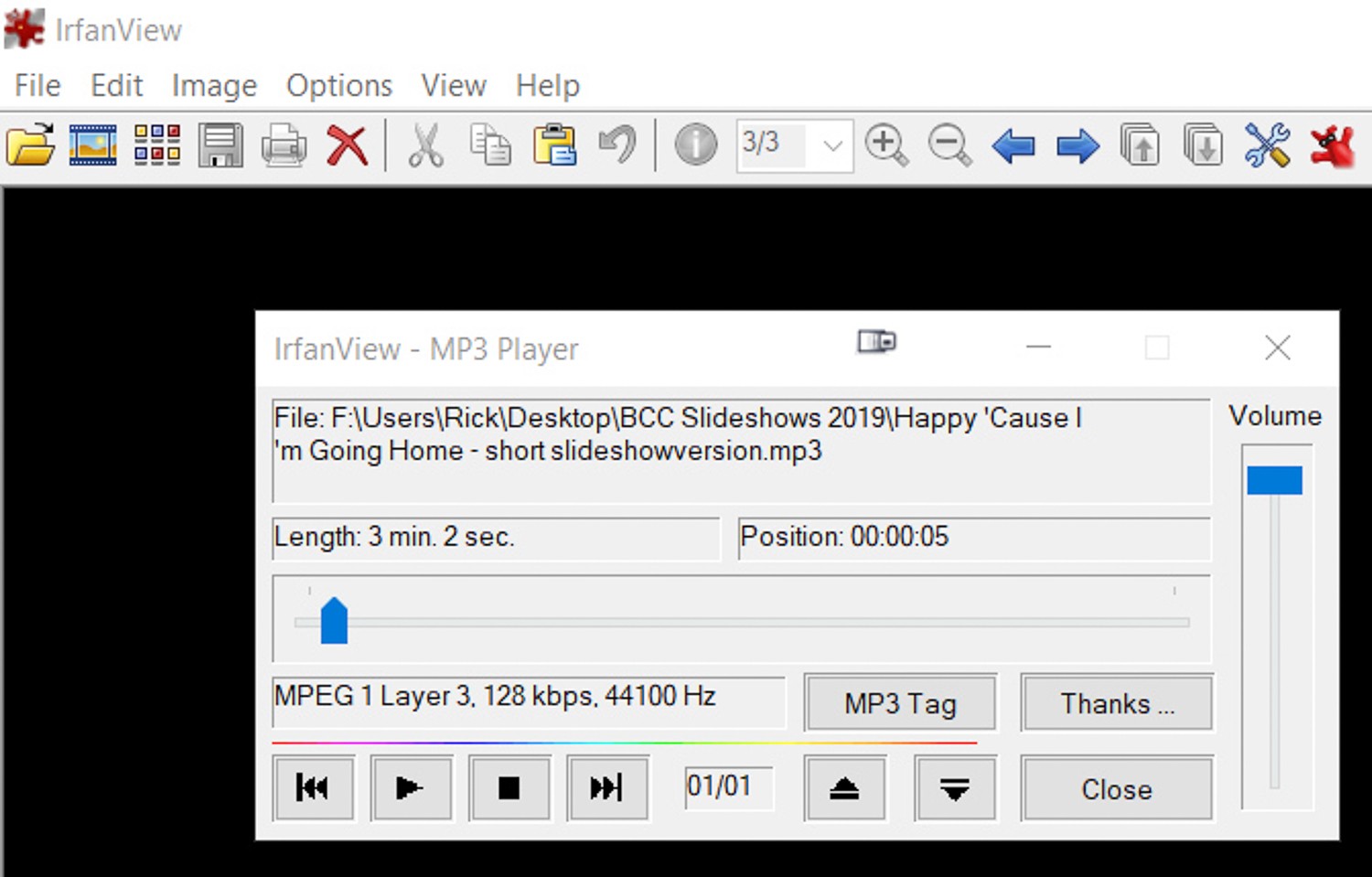1372x877 pixels.
Task: Open the Slideshow toolbar icon
Action: tap(93, 145)
